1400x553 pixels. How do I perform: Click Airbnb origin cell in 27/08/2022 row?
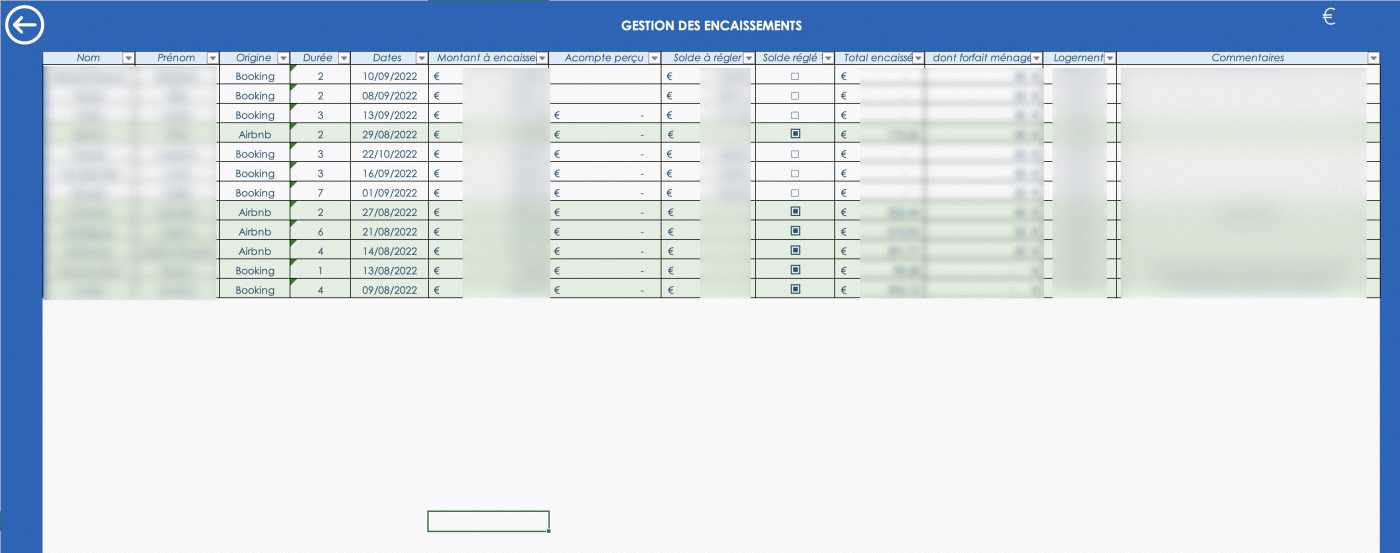pyautogui.click(x=255, y=212)
